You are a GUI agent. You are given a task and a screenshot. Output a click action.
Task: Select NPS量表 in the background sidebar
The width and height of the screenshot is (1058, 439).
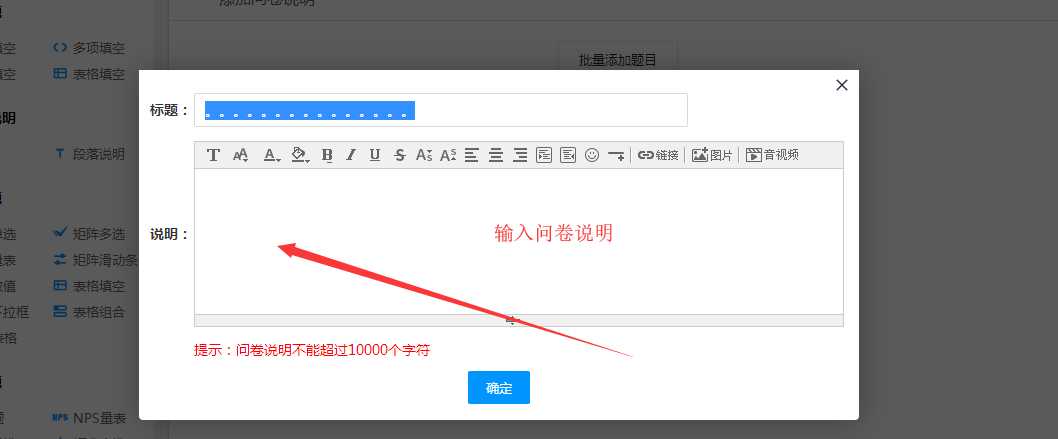[x=89, y=419]
